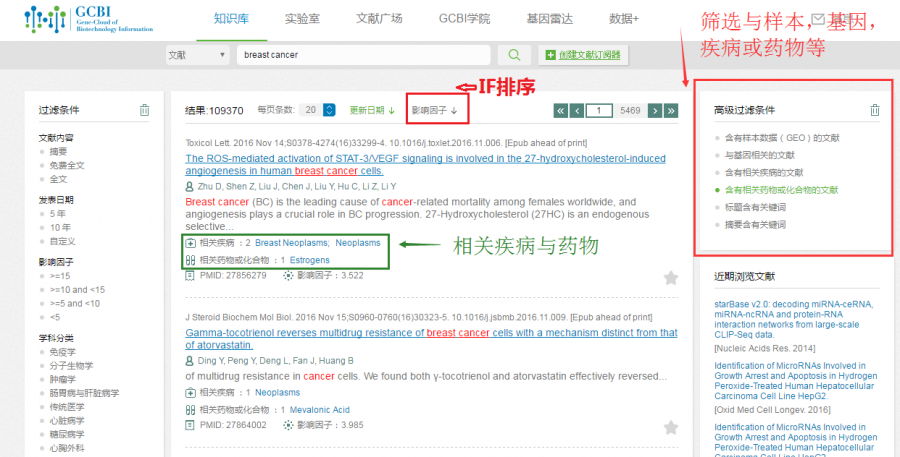Screen dimensions: 900x457
Task: Change results per page stepper from 20
Action: 329,110
